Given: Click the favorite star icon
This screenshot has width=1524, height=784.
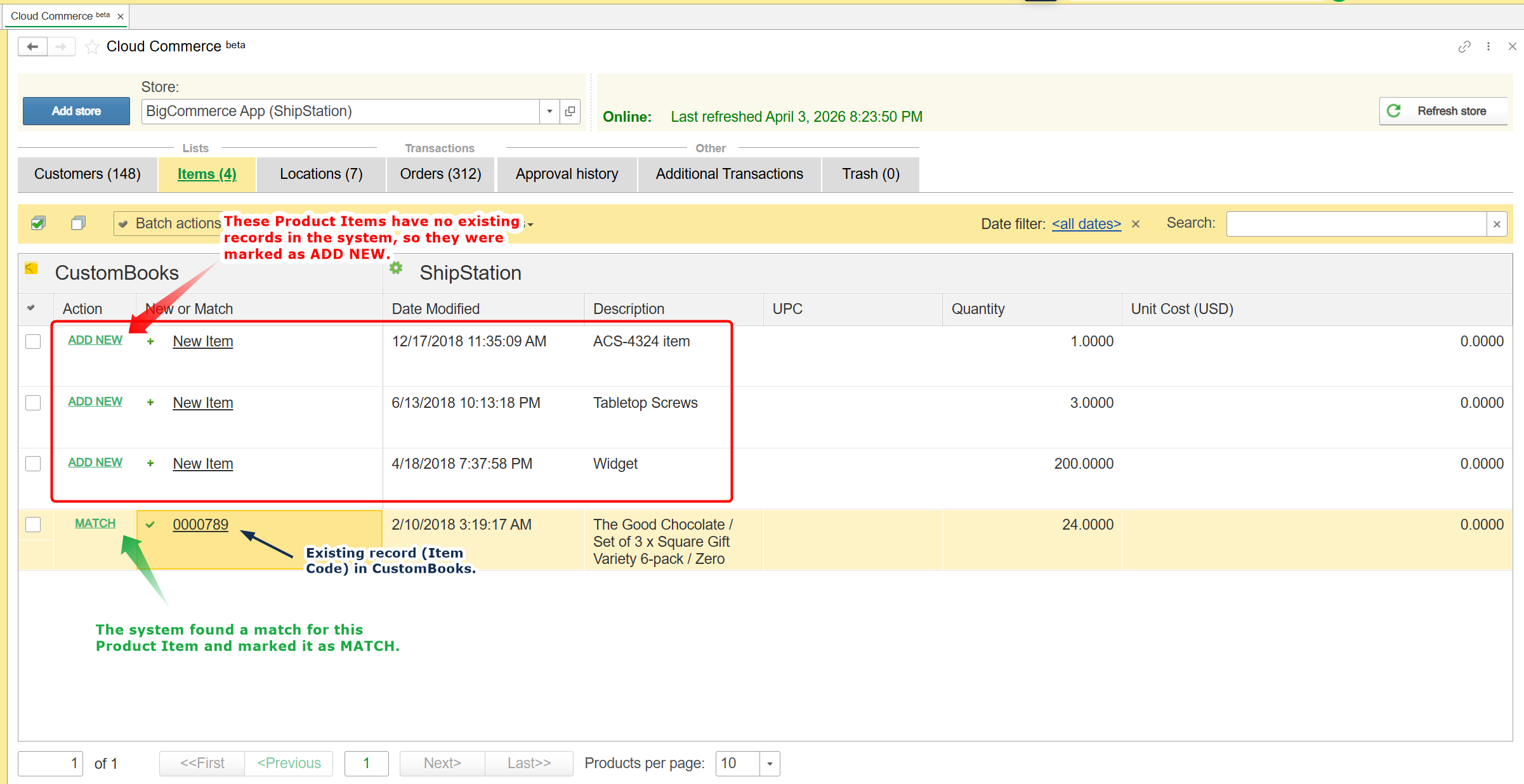Looking at the screenshot, I should click(x=92, y=47).
